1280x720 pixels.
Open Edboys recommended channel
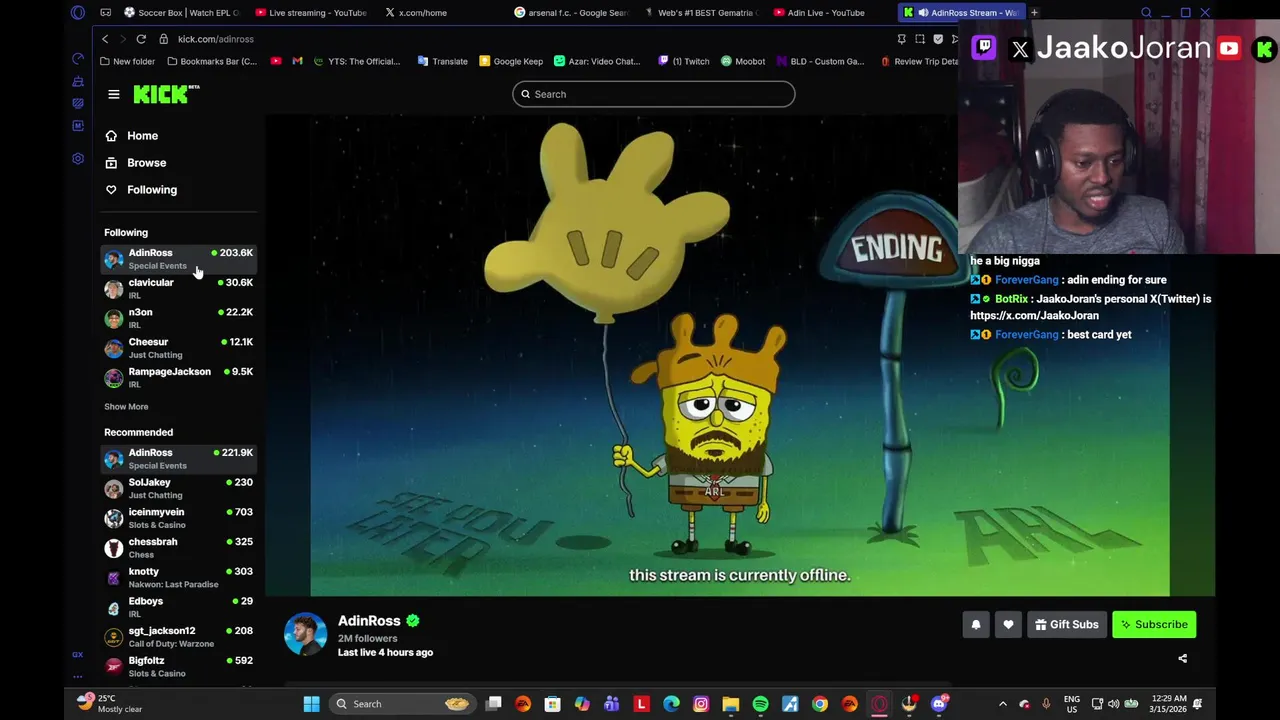[x=178, y=607]
